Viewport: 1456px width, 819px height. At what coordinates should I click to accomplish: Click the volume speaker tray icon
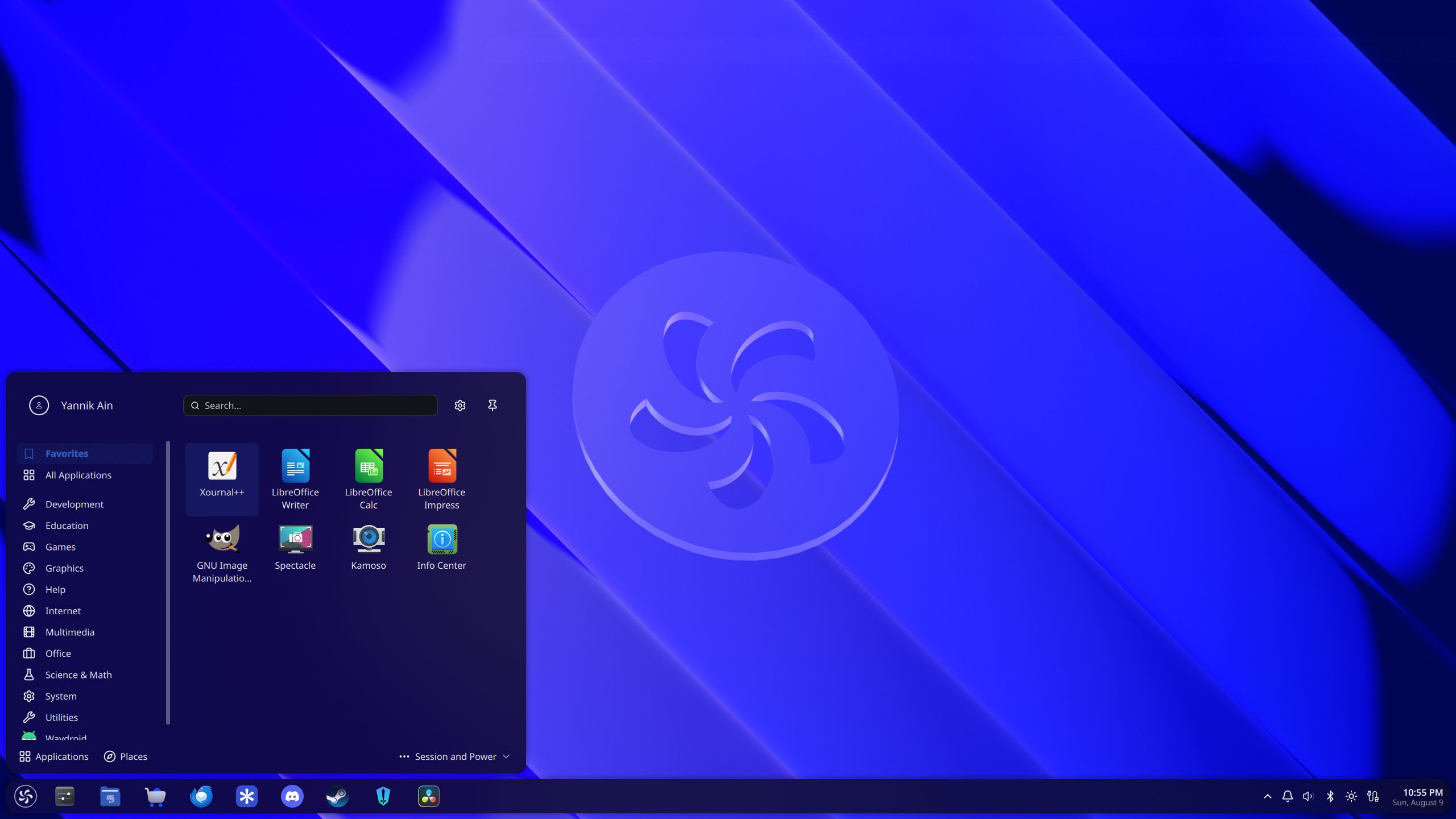(1309, 796)
